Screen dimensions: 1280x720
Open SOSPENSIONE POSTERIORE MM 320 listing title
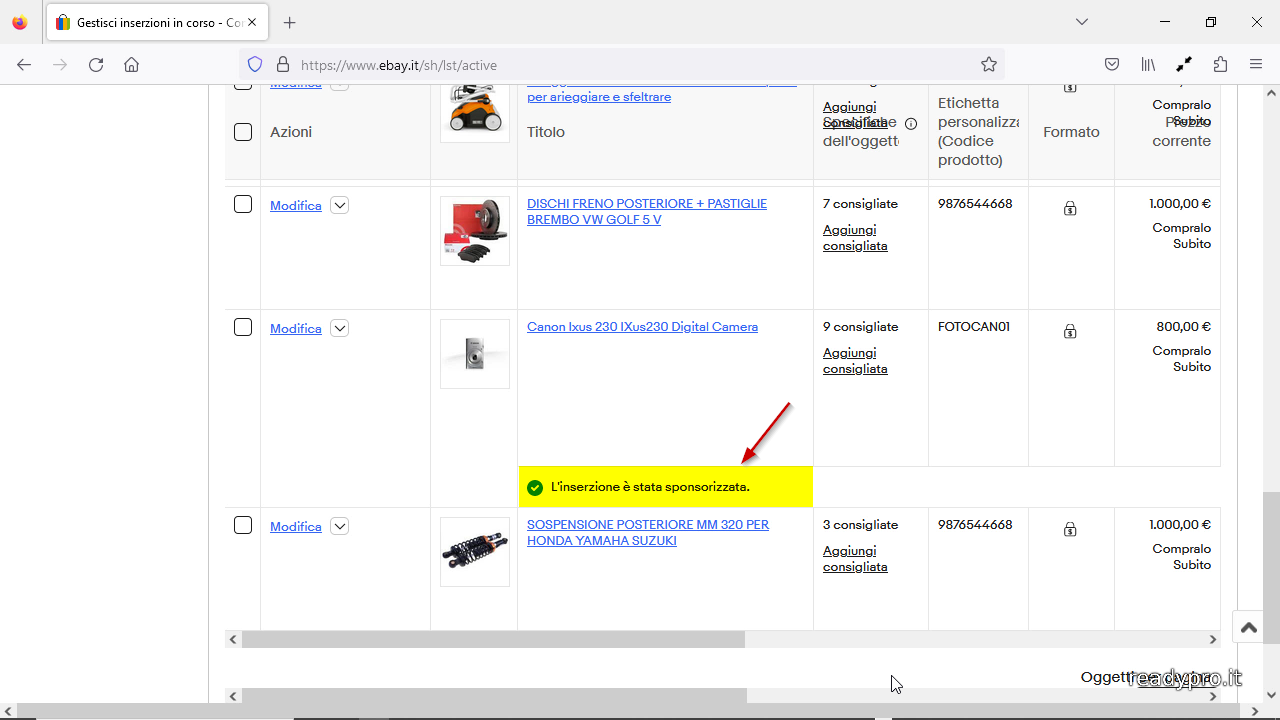[x=648, y=533]
